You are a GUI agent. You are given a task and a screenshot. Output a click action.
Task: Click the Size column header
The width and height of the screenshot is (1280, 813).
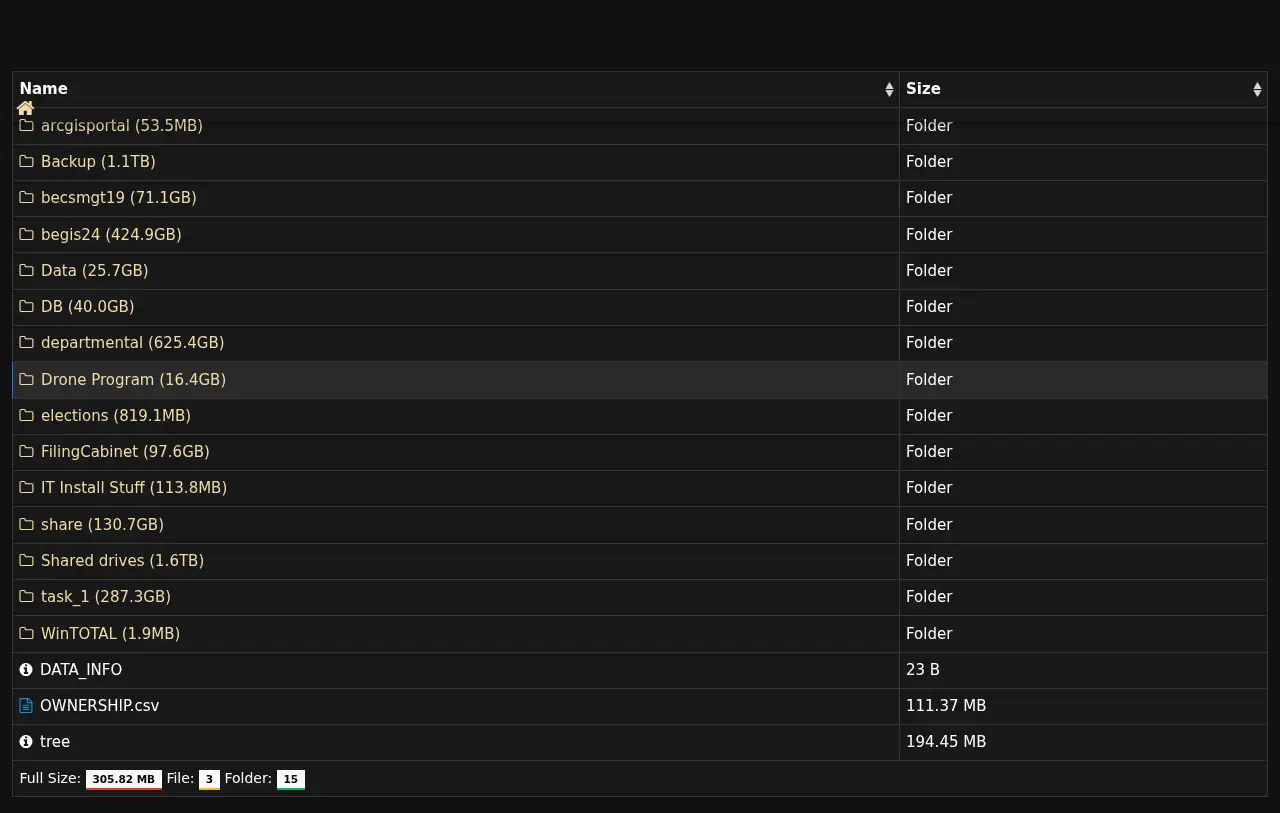click(923, 89)
